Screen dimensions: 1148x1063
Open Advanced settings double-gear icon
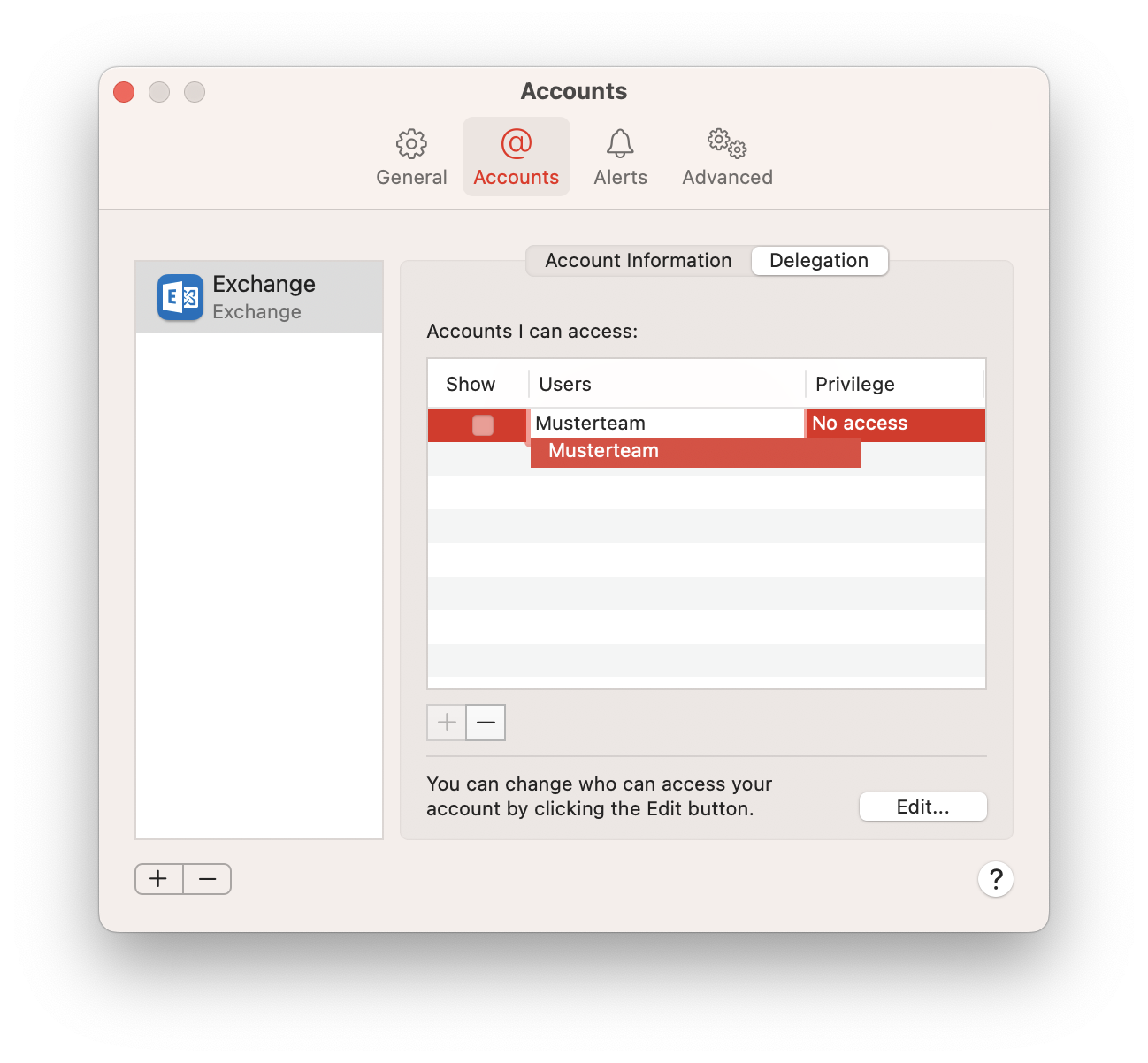[x=727, y=144]
